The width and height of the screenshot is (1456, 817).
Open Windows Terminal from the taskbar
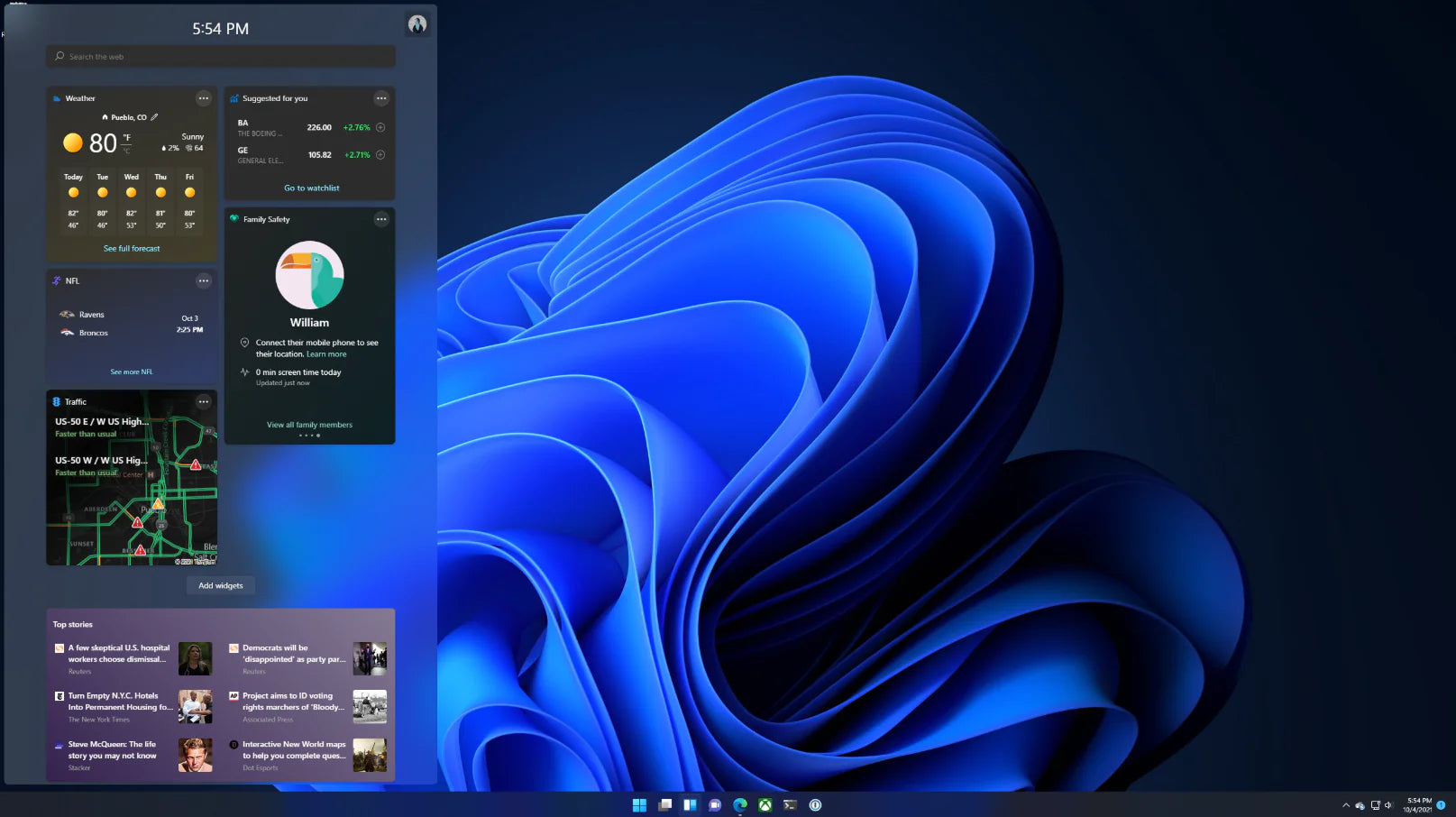point(791,804)
